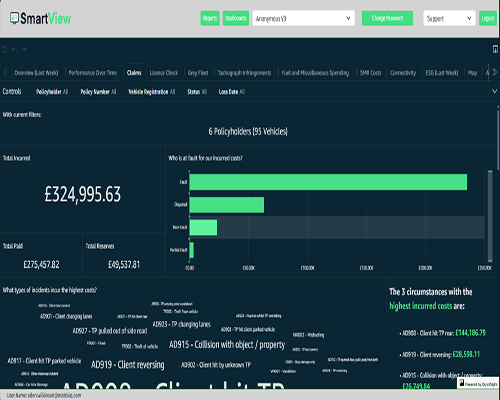Image resolution: width=500 pixels, height=400 pixels.
Task: Open the Dashboards button
Action: (x=236, y=18)
